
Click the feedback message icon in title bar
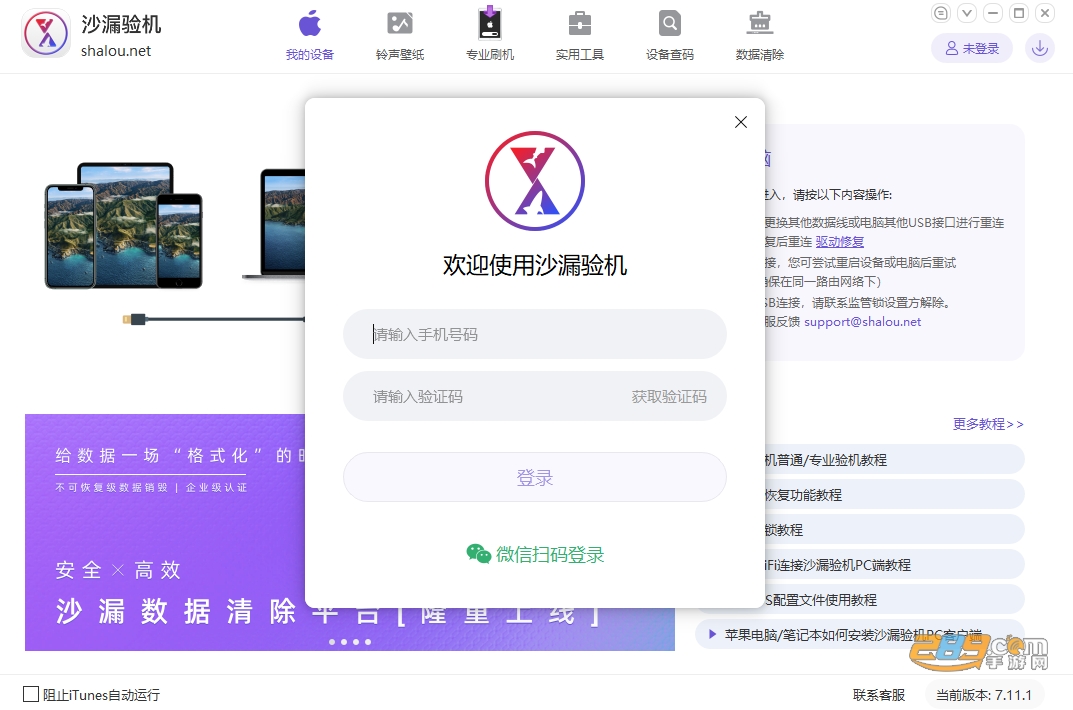pyautogui.click(x=942, y=13)
